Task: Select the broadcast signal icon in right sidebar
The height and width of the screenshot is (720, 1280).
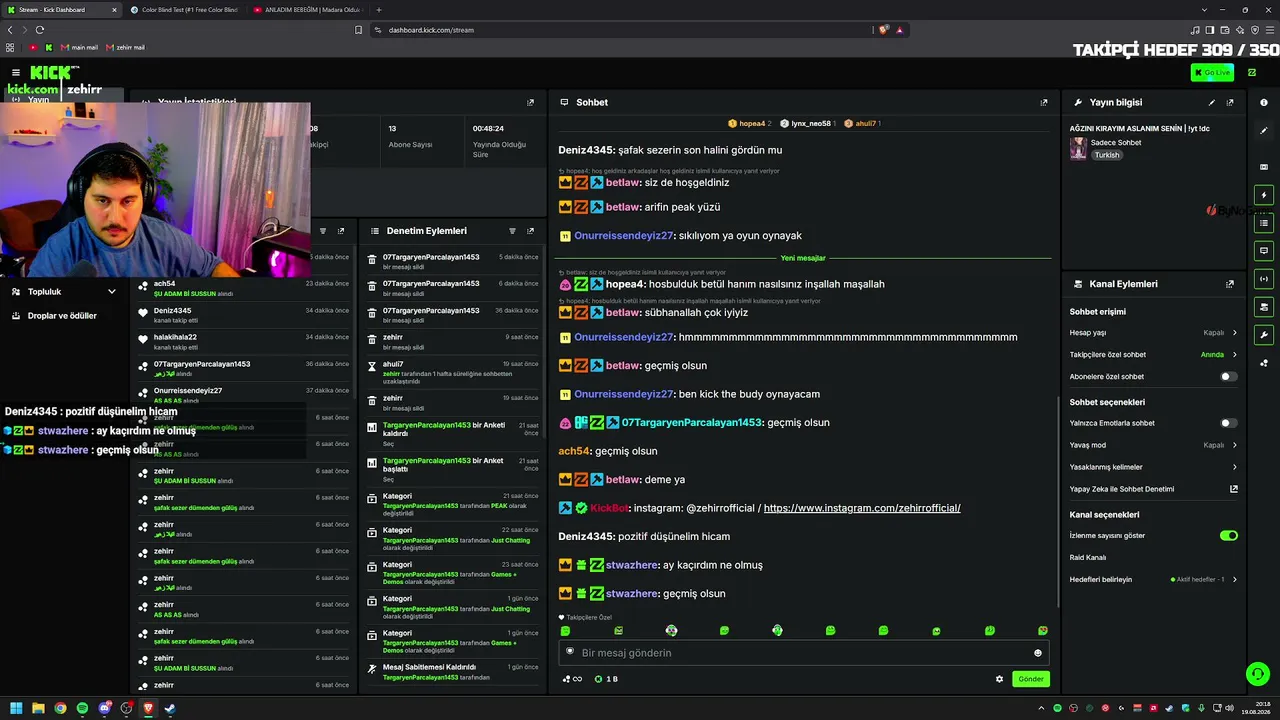Action: tap(1264, 279)
